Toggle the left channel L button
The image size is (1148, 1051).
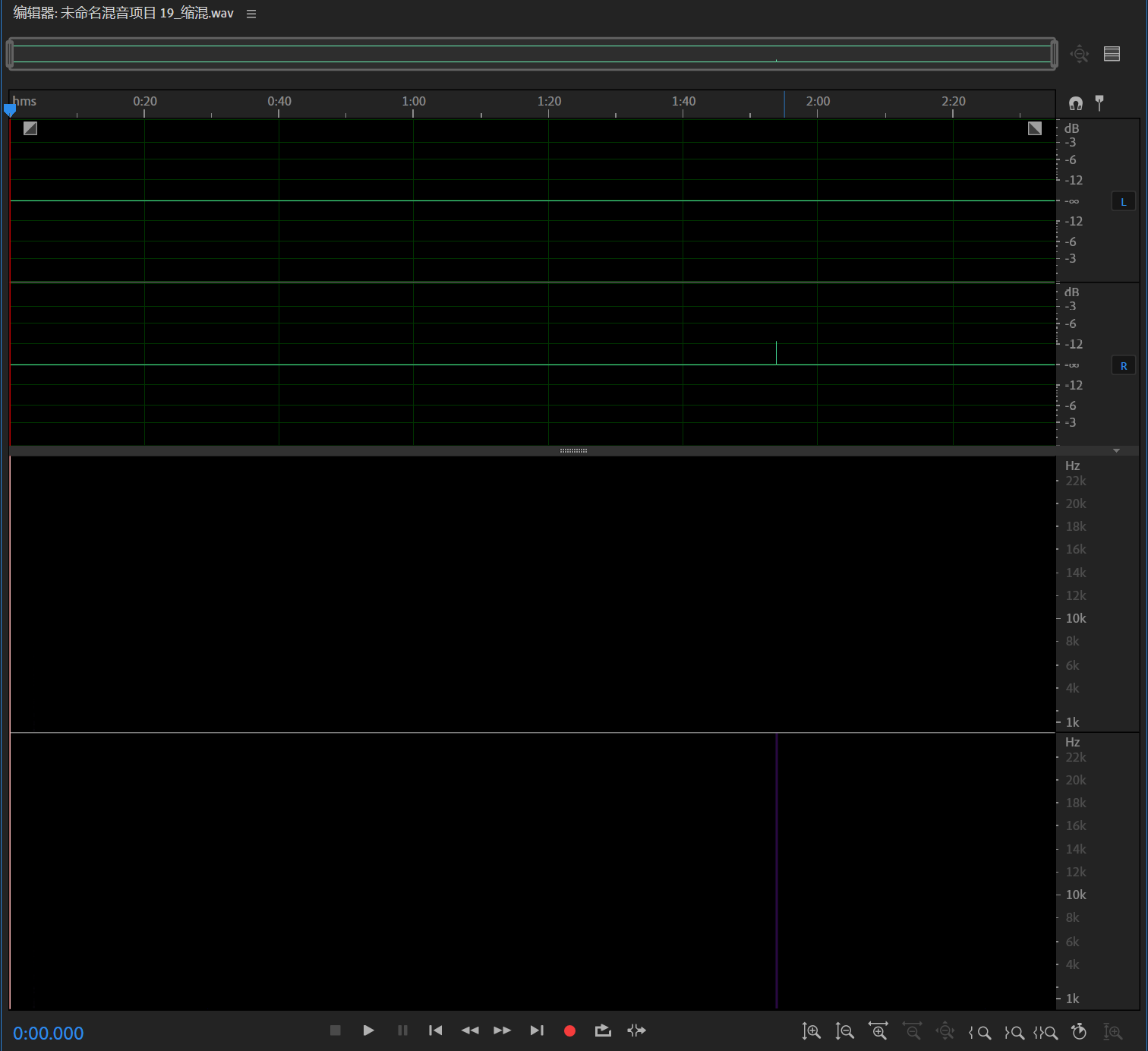[1123, 202]
